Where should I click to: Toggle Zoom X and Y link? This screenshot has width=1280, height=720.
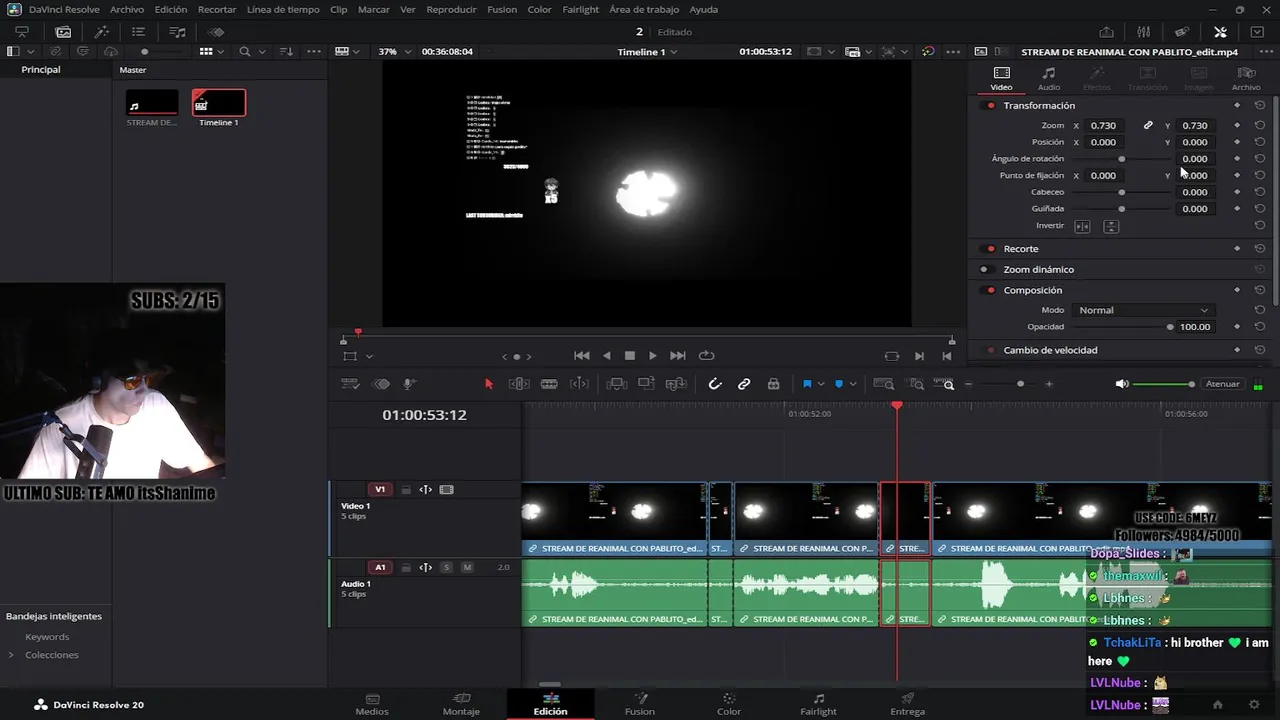[x=1148, y=126]
